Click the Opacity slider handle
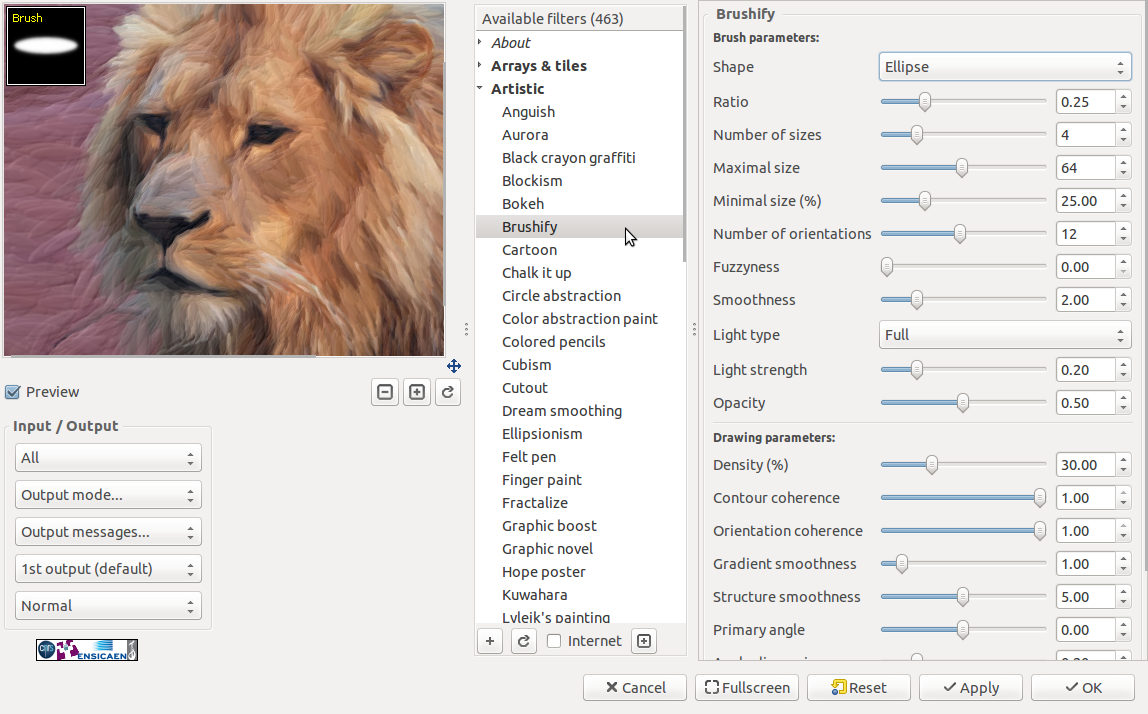Viewport: 1148px width, 714px height. pos(963,403)
